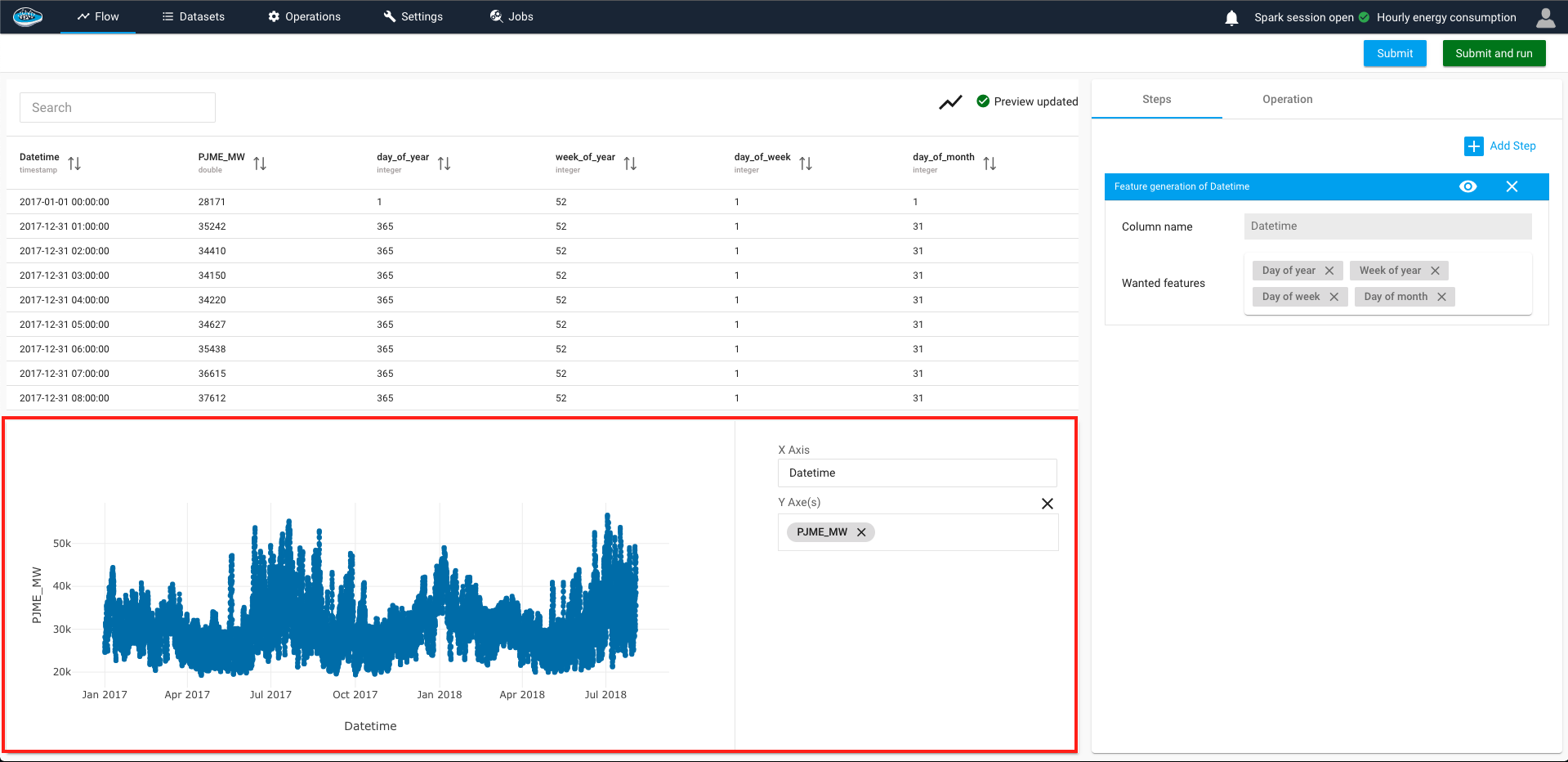
Task: Open the user profile icon
Action: [x=1545, y=17]
